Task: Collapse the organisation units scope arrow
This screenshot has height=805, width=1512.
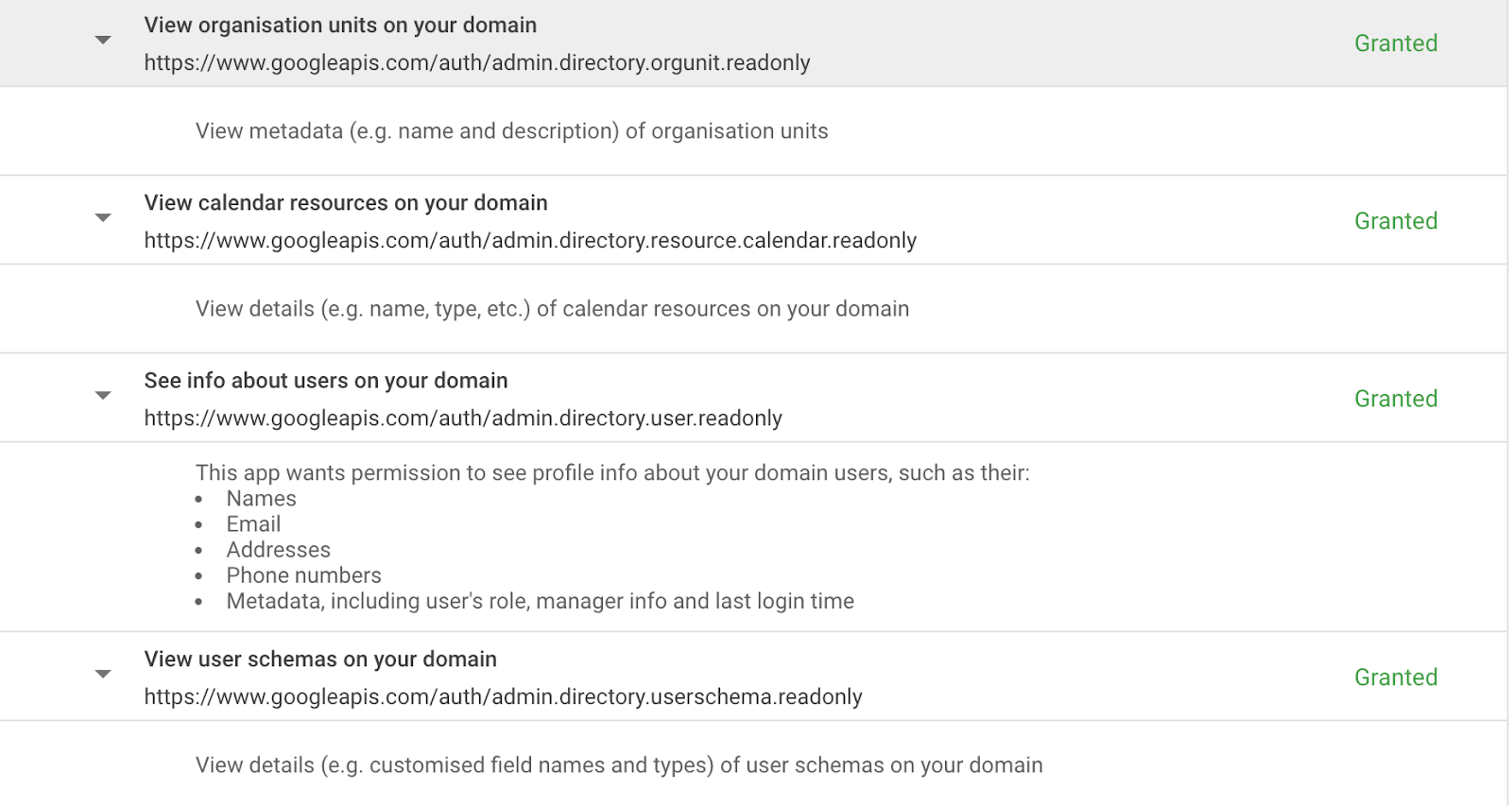Action: [x=103, y=40]
